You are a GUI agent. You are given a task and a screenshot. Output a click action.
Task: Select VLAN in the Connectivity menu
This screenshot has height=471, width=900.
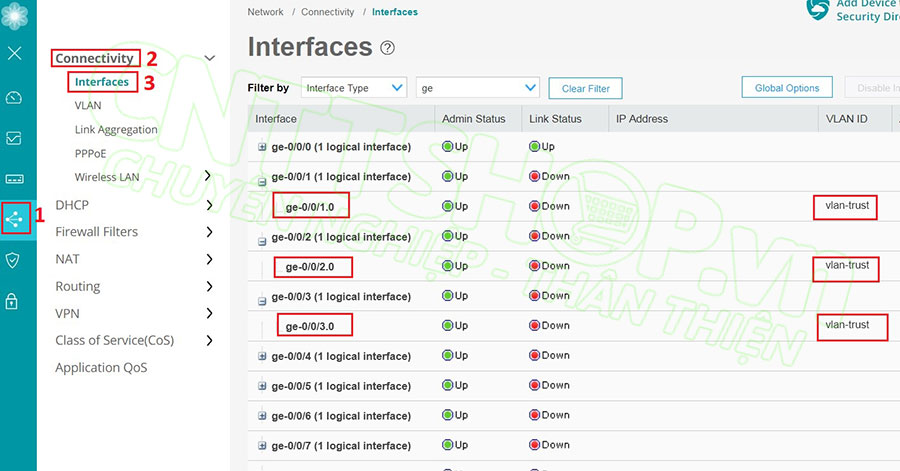88,105
